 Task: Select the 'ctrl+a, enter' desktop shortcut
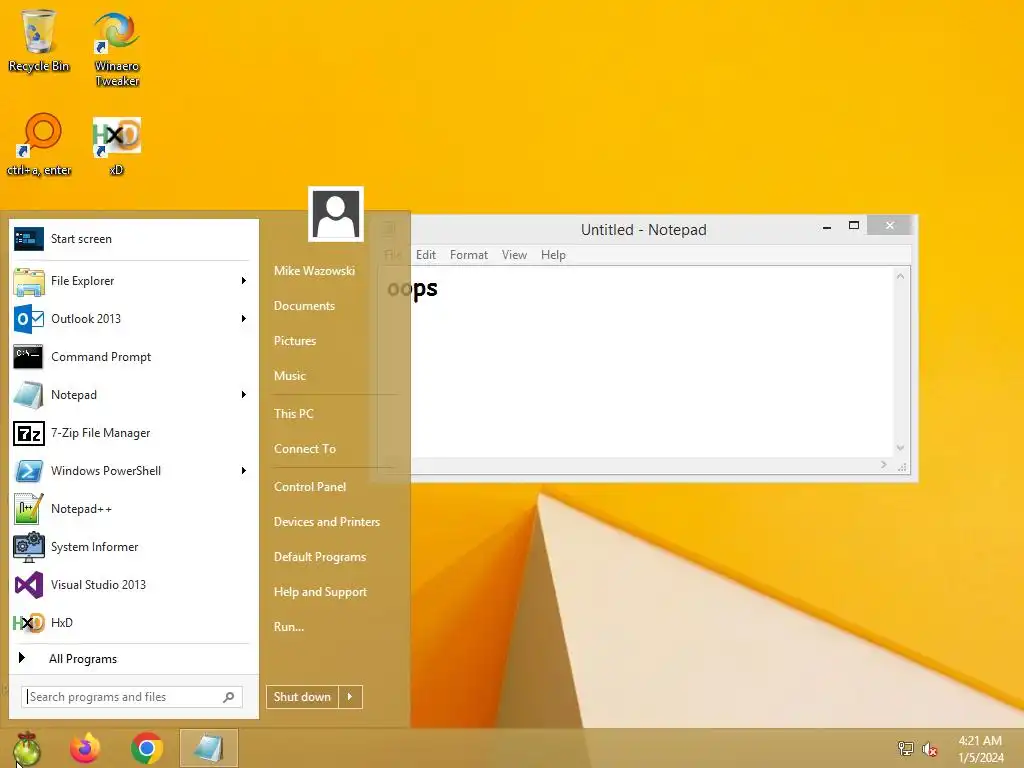point(39,145)
